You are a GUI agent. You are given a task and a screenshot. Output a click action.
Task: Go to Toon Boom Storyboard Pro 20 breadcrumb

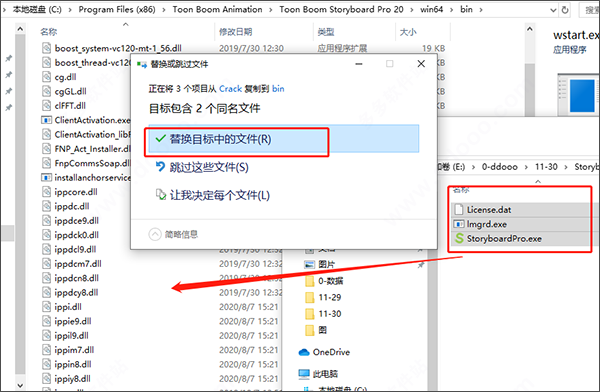[341, 10]
